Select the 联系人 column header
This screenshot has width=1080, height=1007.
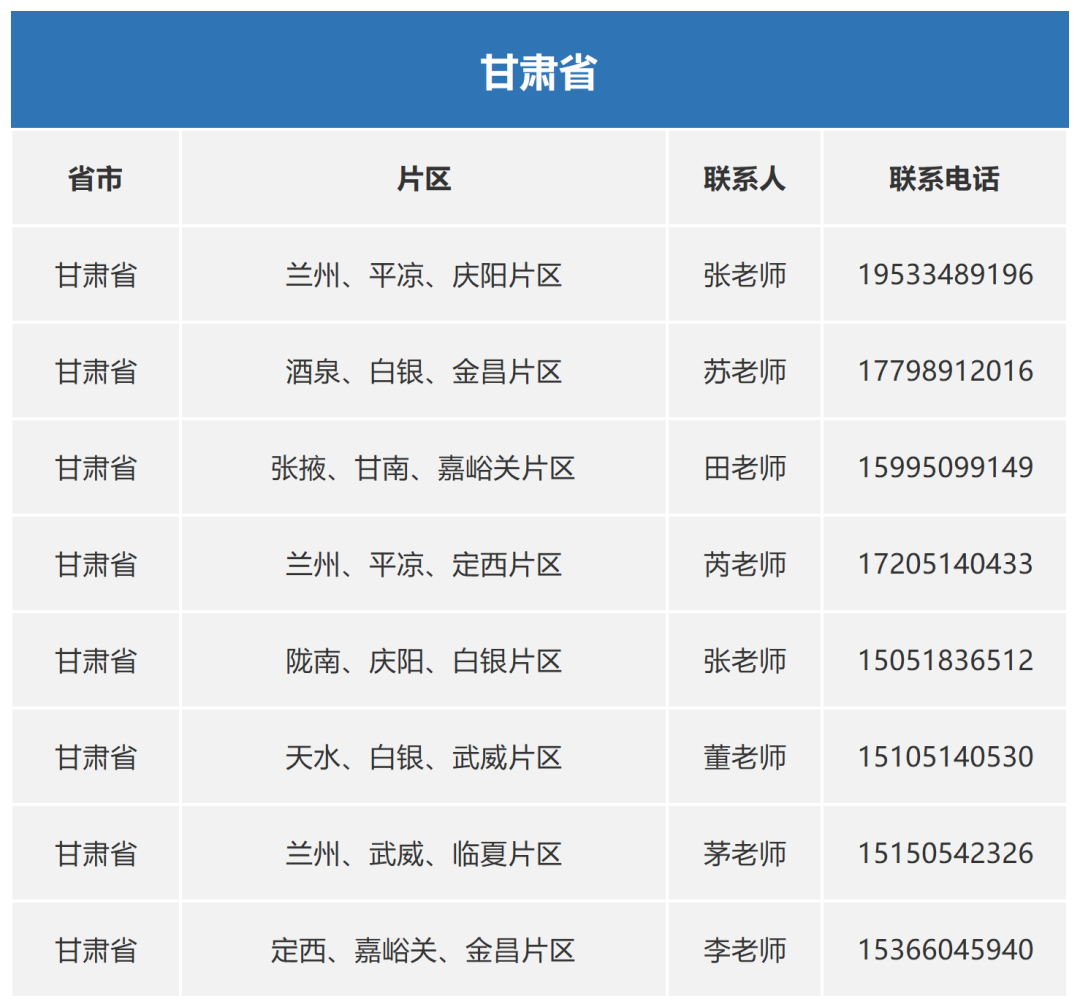[x=745, y=179]
